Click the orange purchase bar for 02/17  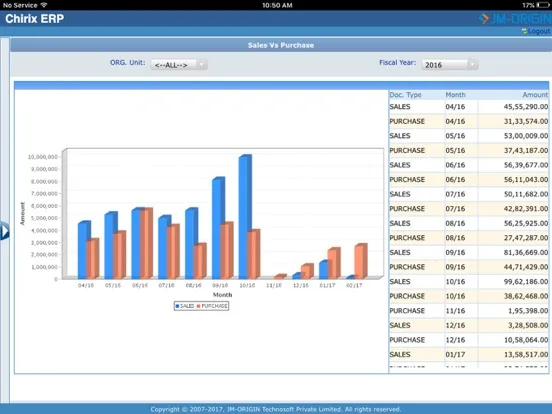click(x=361, y=261)
